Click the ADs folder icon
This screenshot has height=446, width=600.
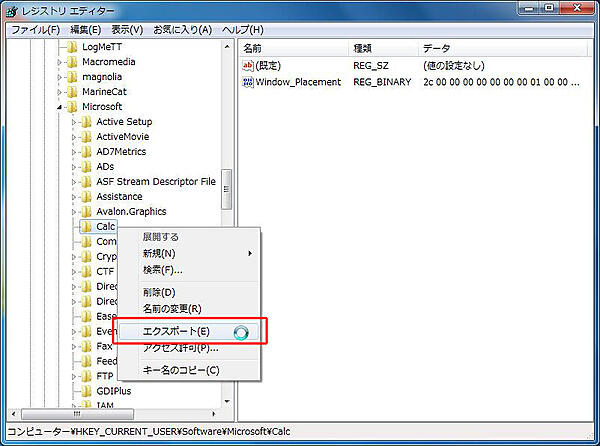click(86, 167)
